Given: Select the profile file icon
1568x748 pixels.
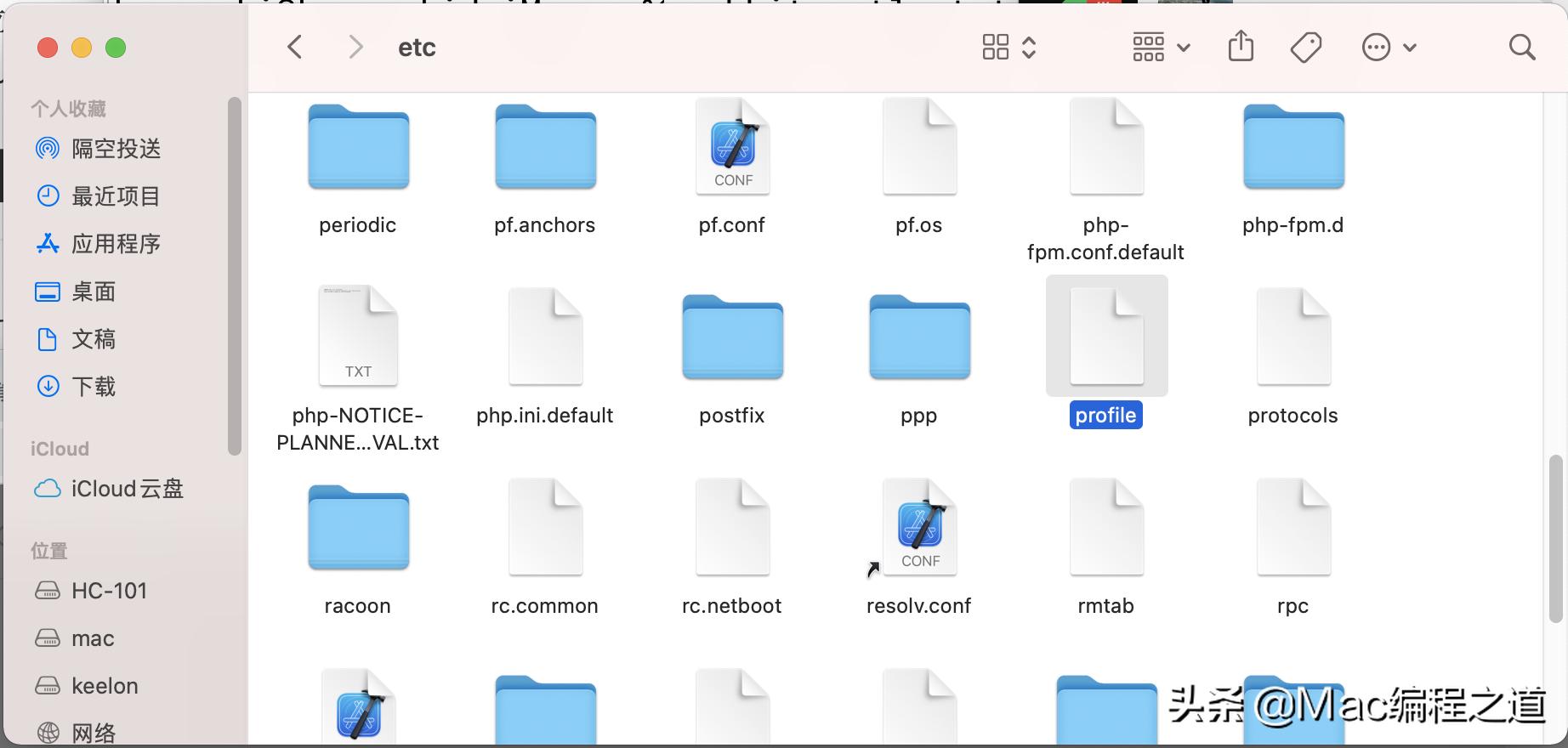Looking at the screenshot, I should [x=1106, y=336].
